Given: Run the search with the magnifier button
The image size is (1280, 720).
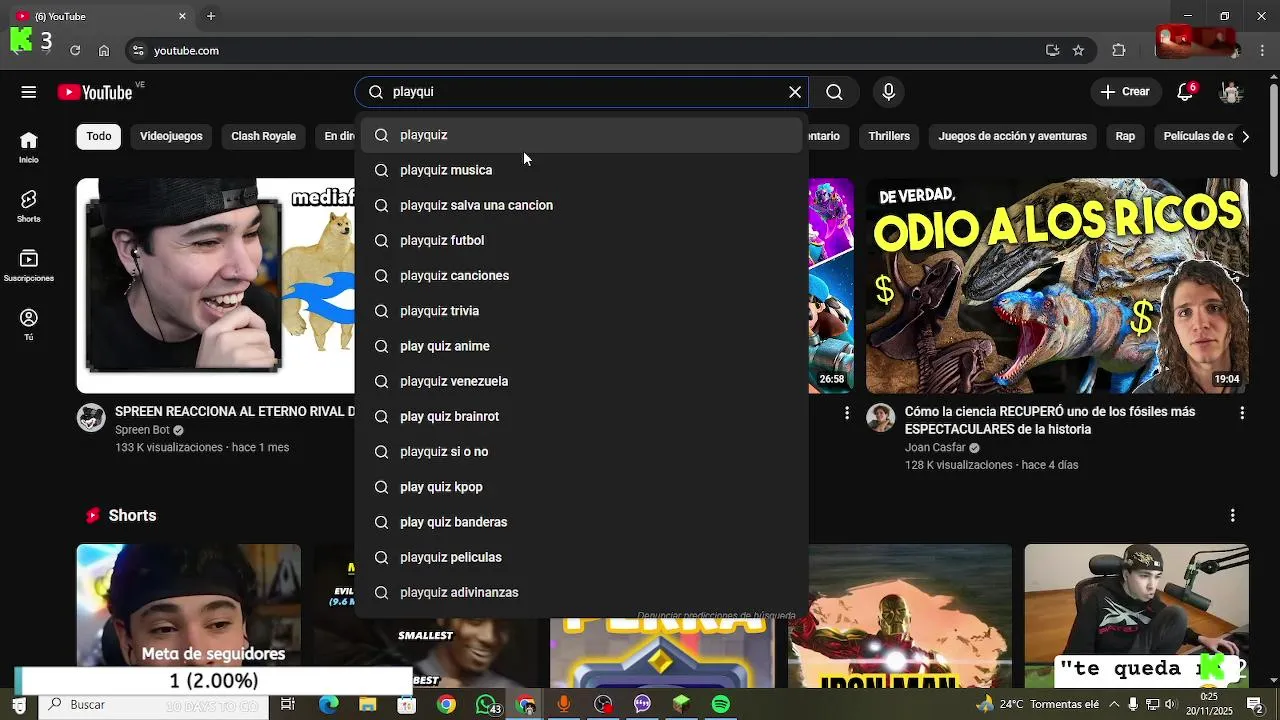Looking at the screenshot, I should coord(834,92).
